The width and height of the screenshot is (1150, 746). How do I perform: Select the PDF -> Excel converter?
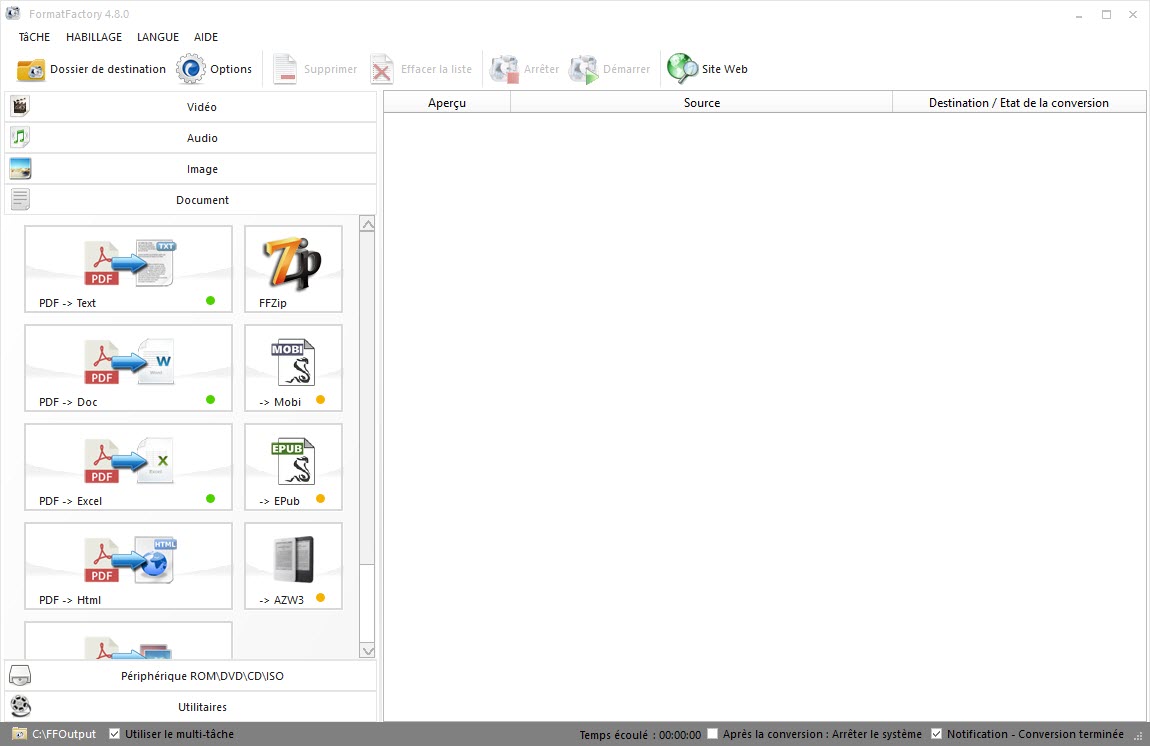click(x=128, y=467)
